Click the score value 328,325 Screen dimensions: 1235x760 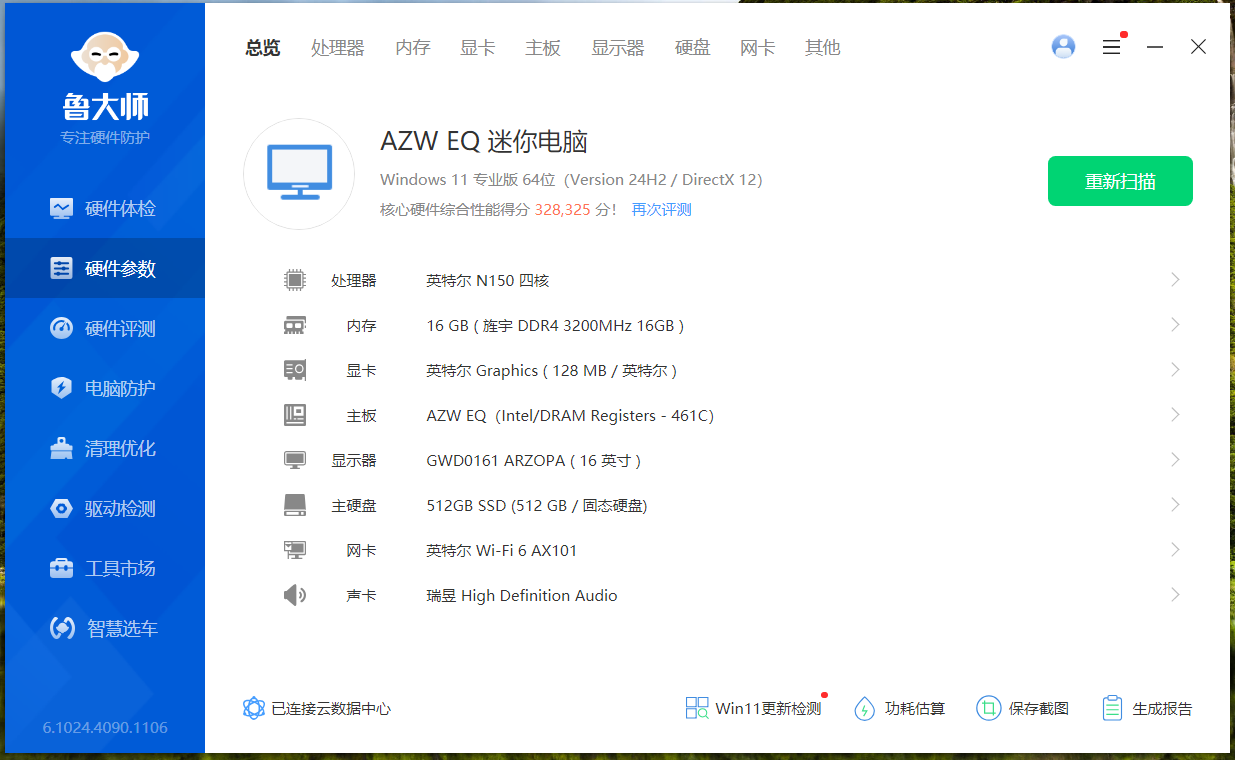coord(563,209)
